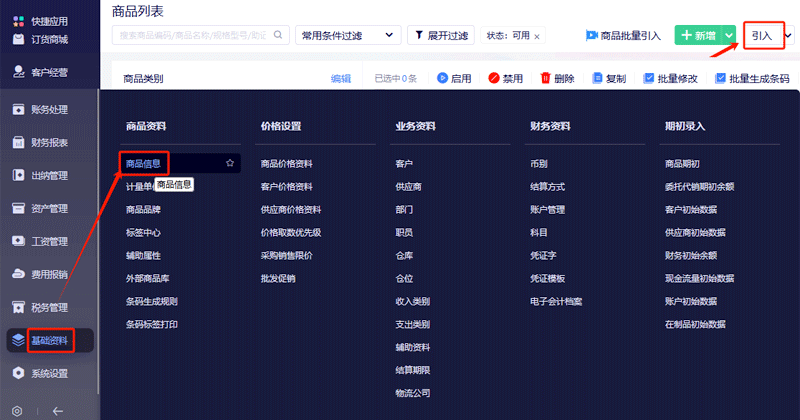Click the gear icon at sidebar bottom

[x=17, y=411]
